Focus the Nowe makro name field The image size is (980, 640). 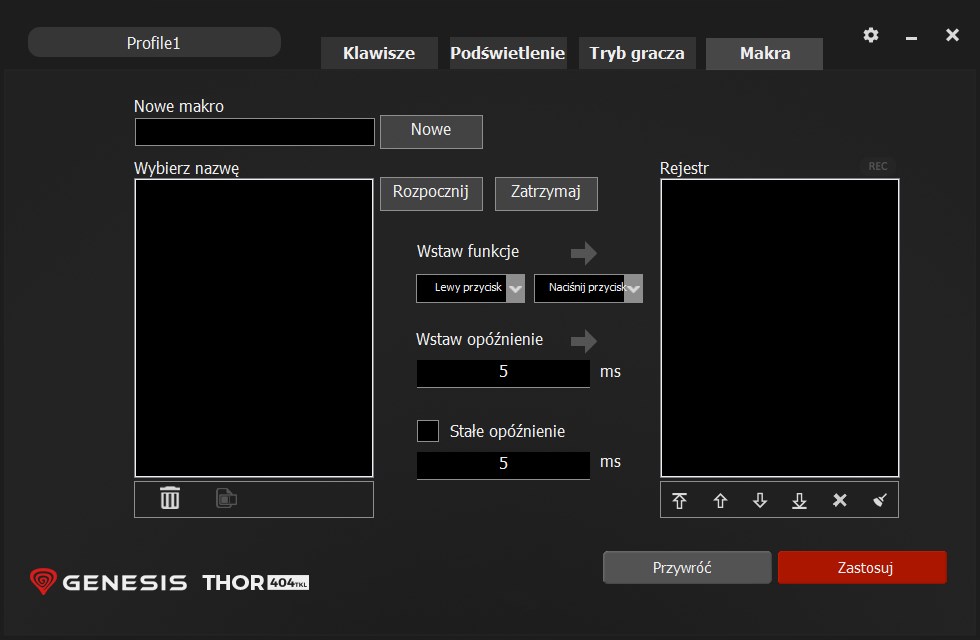coord(255,132)
